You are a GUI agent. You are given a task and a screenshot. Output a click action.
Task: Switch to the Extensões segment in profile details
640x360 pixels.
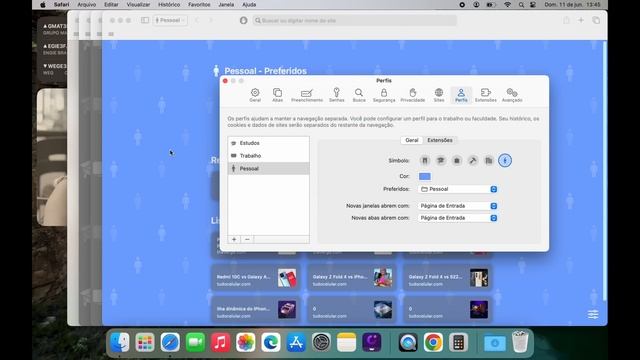[440, 140]
